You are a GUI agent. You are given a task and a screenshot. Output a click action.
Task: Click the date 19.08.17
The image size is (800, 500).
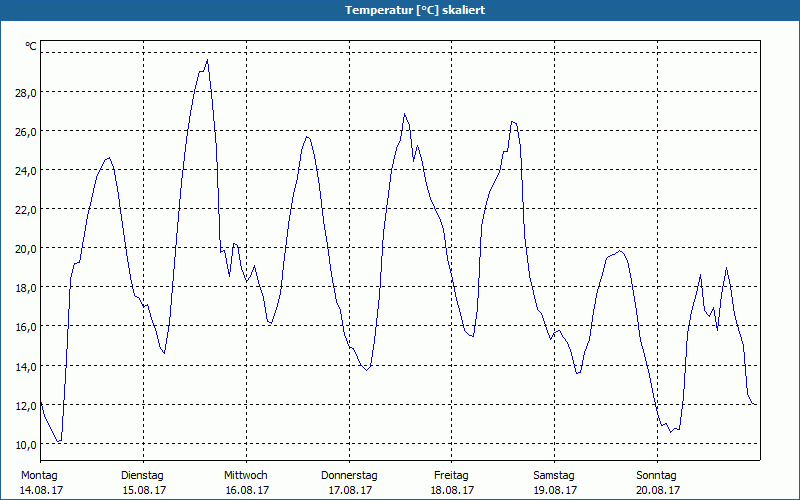point(555,490)
